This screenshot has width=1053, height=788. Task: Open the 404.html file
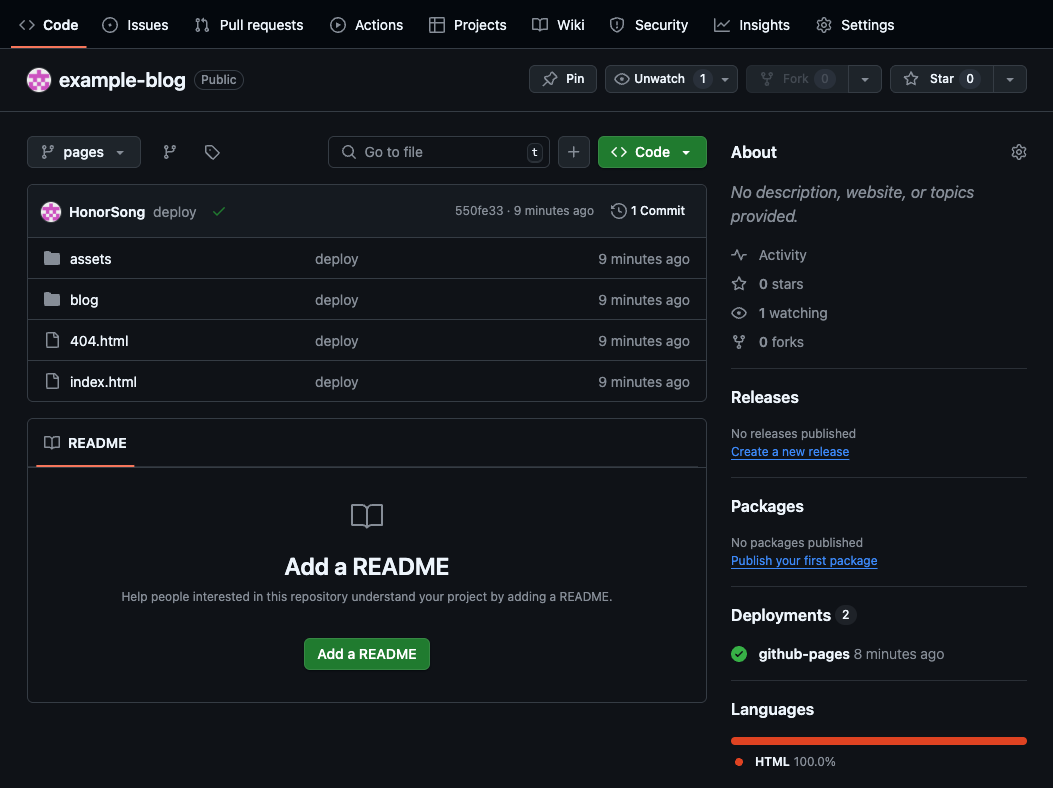click(x=99, y=341)
